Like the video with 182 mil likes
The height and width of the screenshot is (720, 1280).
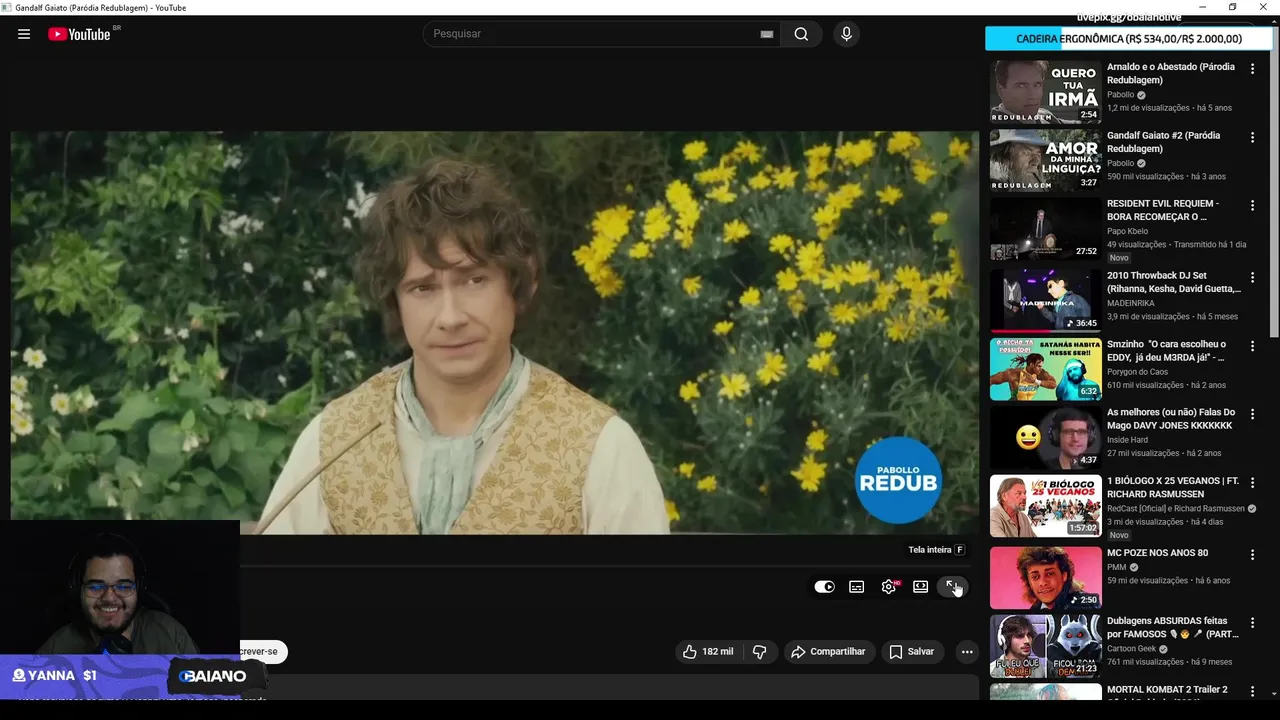[x=708, y=652]
